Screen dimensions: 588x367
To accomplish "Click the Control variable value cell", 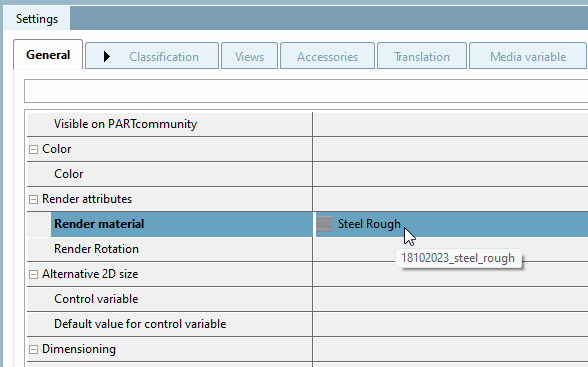I will pyautogui.click(x=450, y=299).
